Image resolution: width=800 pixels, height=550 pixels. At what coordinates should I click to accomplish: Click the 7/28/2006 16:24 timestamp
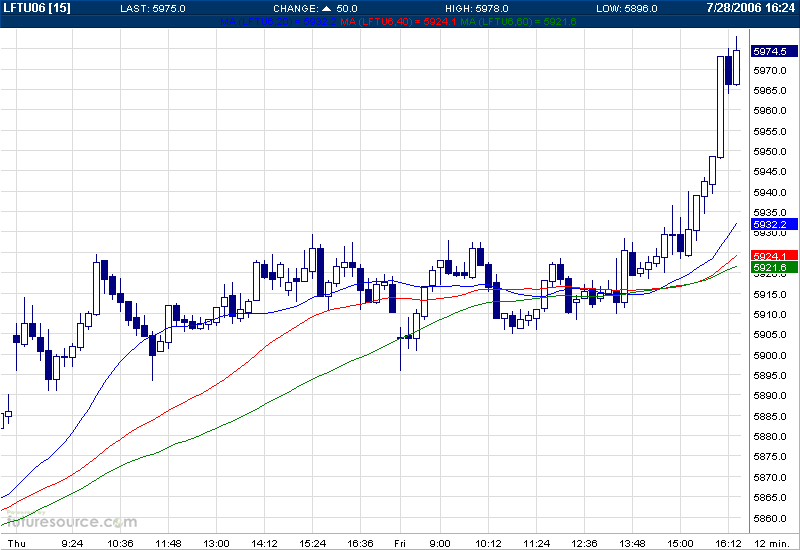click(751, 8)
